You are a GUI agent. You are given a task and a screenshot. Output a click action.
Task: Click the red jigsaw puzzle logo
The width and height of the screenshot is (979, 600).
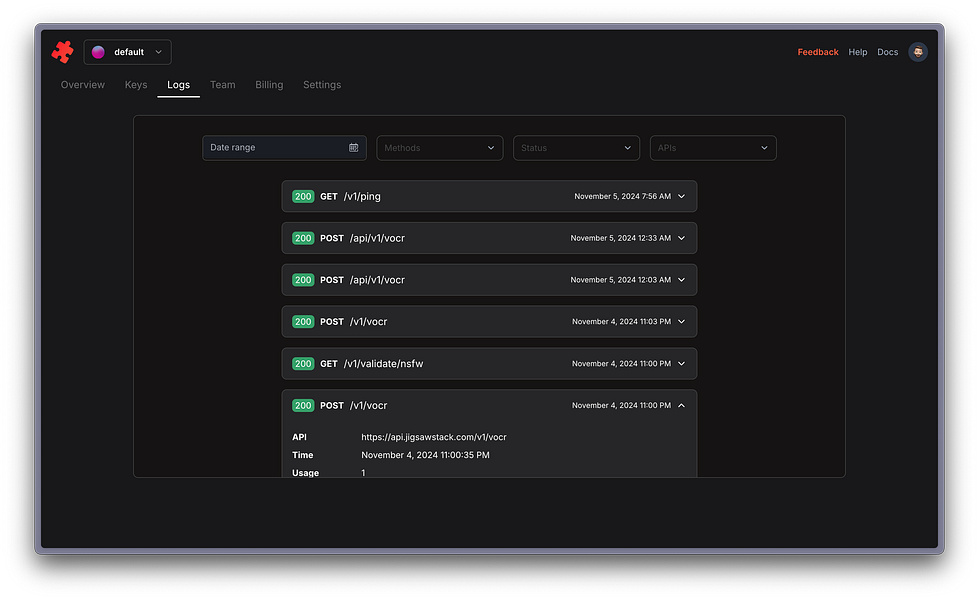point(62,52)
